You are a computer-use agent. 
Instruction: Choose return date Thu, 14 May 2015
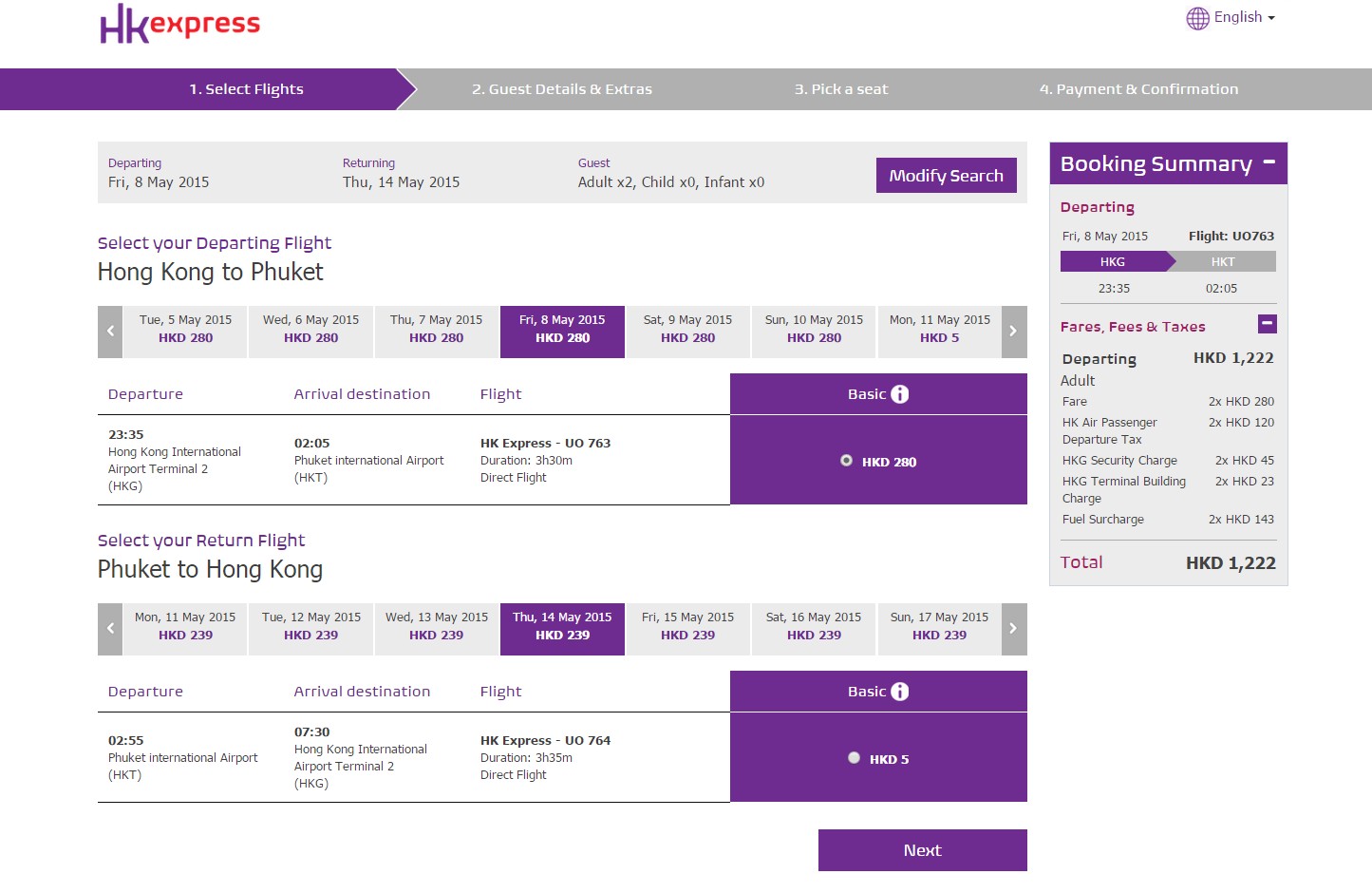[562, 629]
